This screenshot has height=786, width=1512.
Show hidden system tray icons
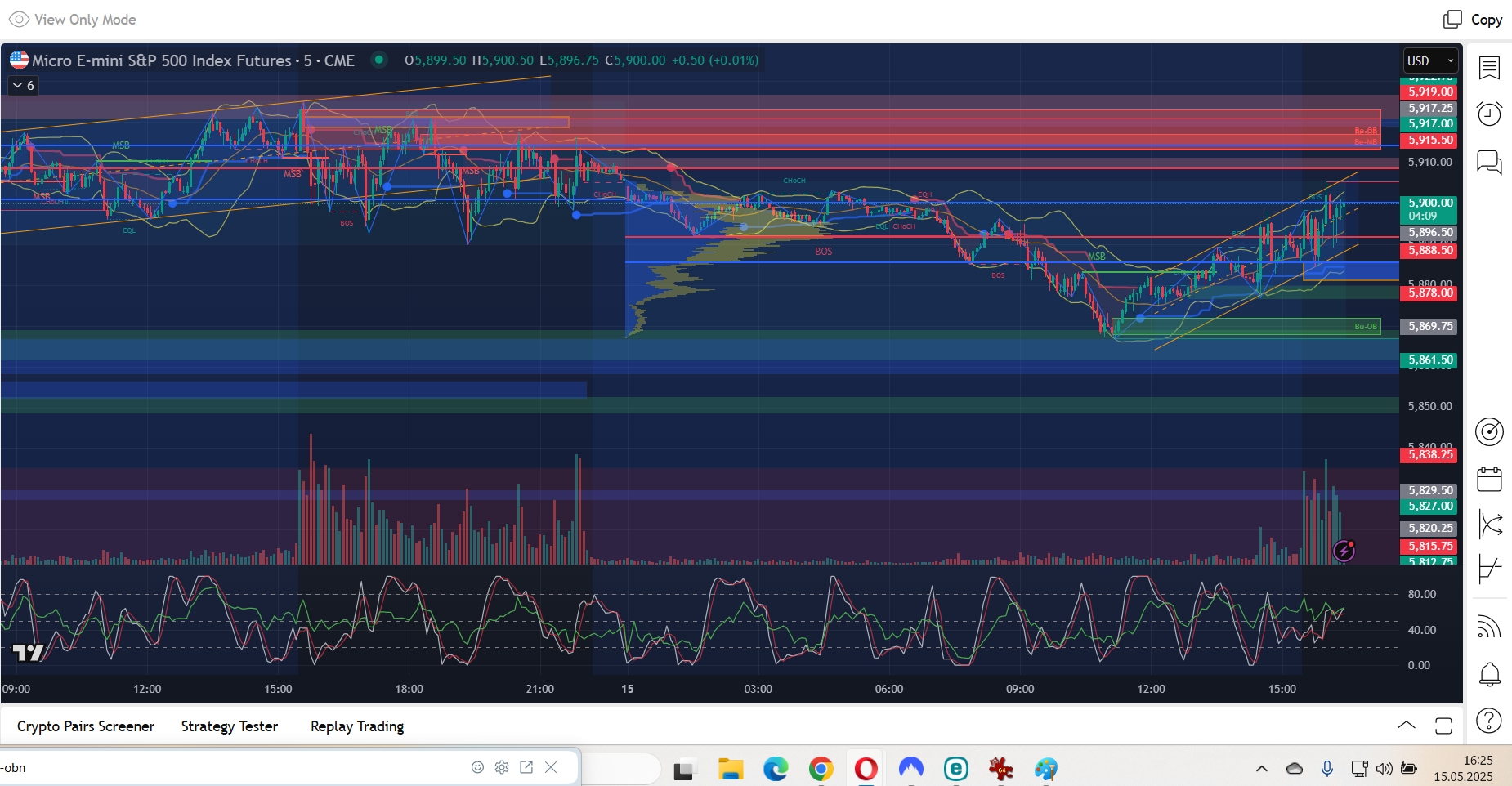click(1262, 769)
